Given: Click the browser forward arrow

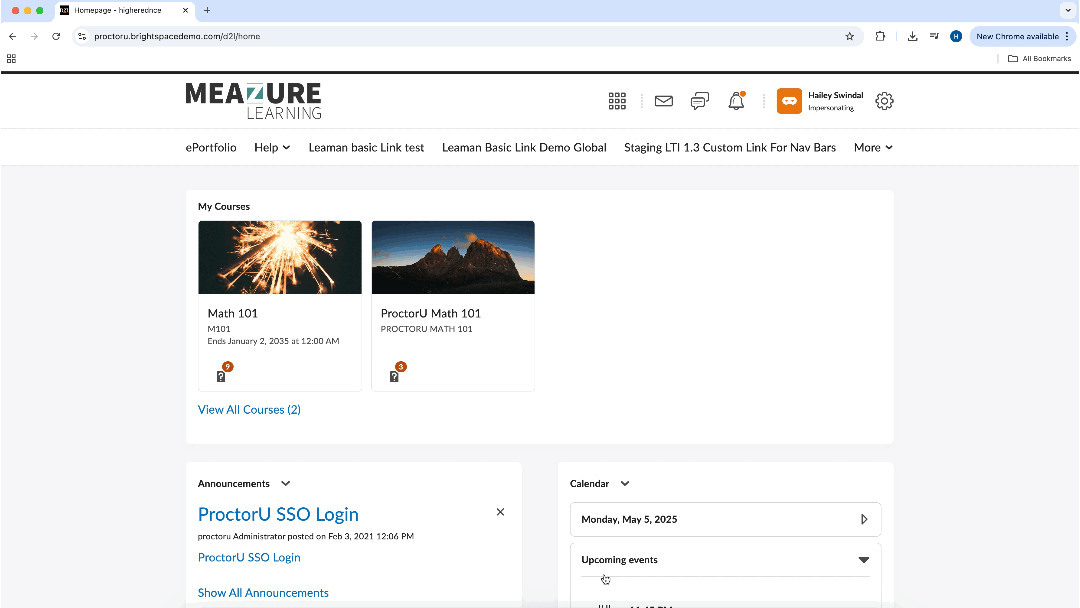Looking at the screenshot, I should click(34, 36).
